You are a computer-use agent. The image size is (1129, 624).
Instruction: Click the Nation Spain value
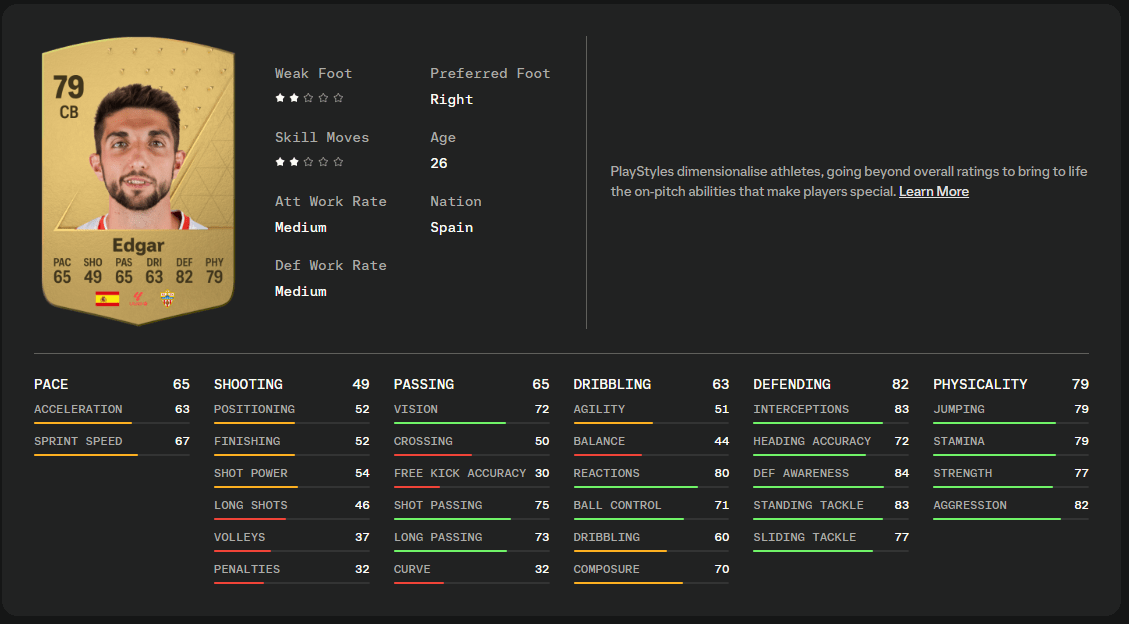451,227
